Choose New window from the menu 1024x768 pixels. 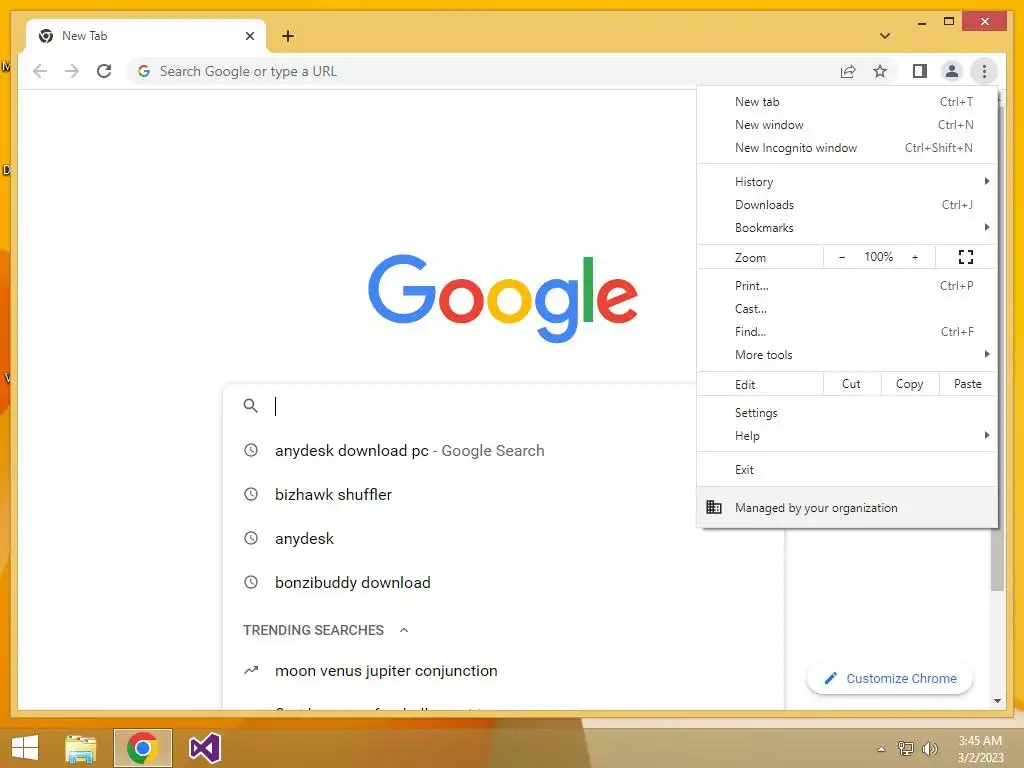click(847, 125)
